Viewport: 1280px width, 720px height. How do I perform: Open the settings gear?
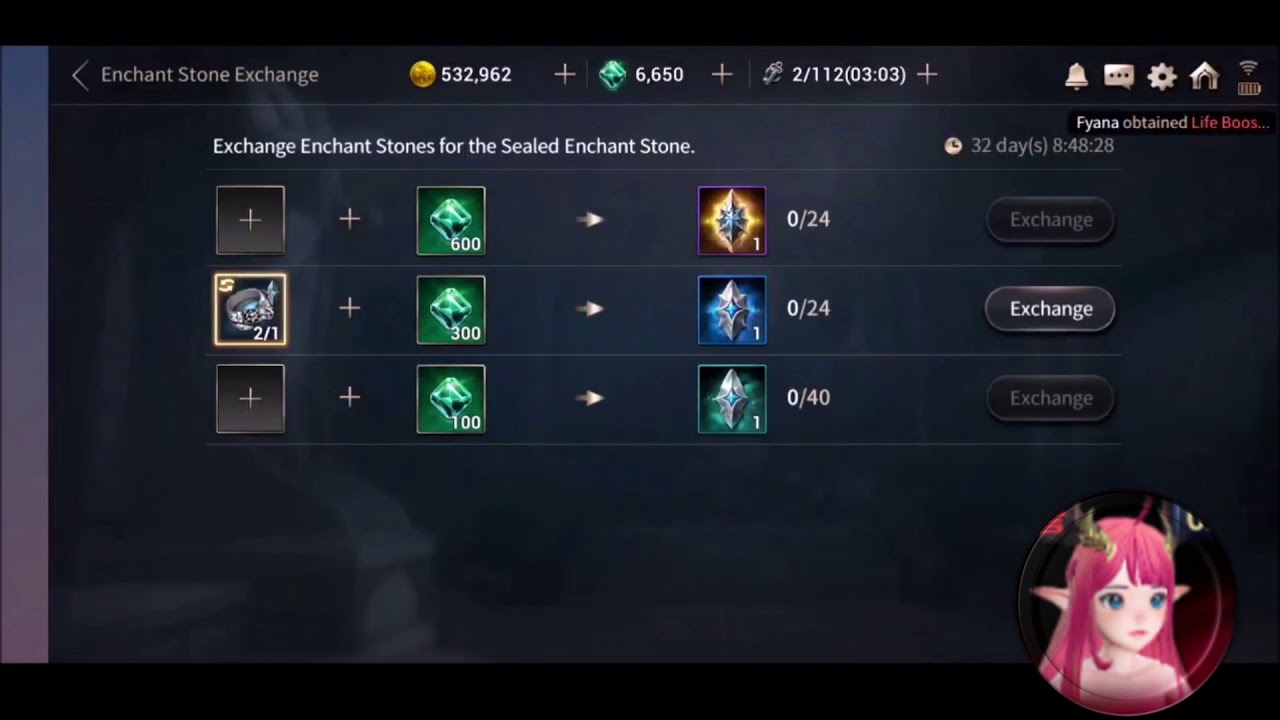pyautogui.click(x=1161, y=76)
